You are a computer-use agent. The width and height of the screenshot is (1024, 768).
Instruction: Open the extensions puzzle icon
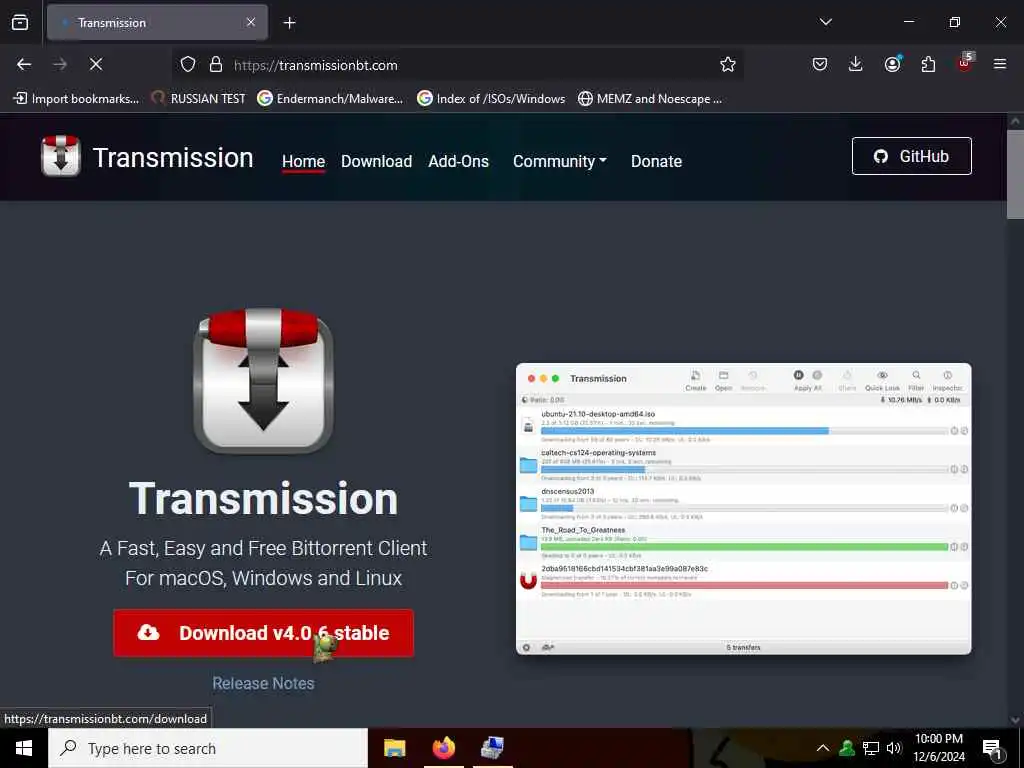pyautogui.click(x=928, y=64)
